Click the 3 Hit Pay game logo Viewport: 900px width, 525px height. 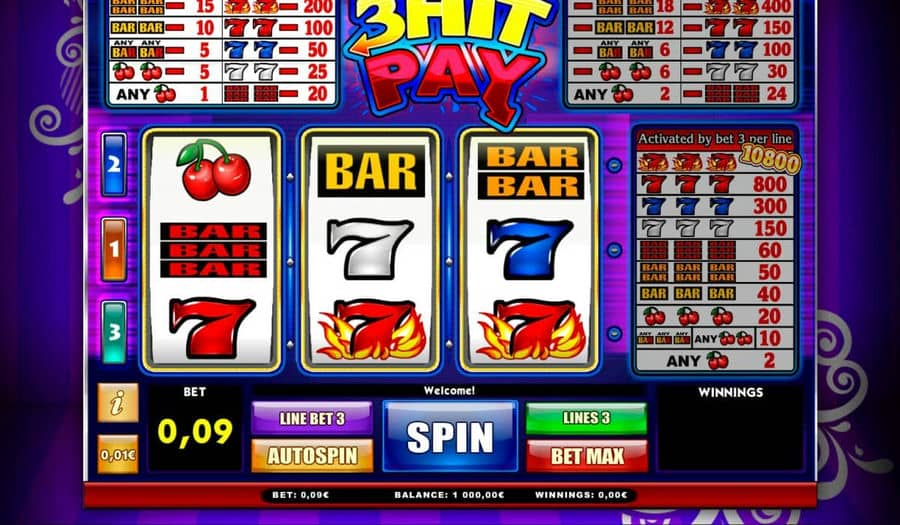[x=451, y=57]
